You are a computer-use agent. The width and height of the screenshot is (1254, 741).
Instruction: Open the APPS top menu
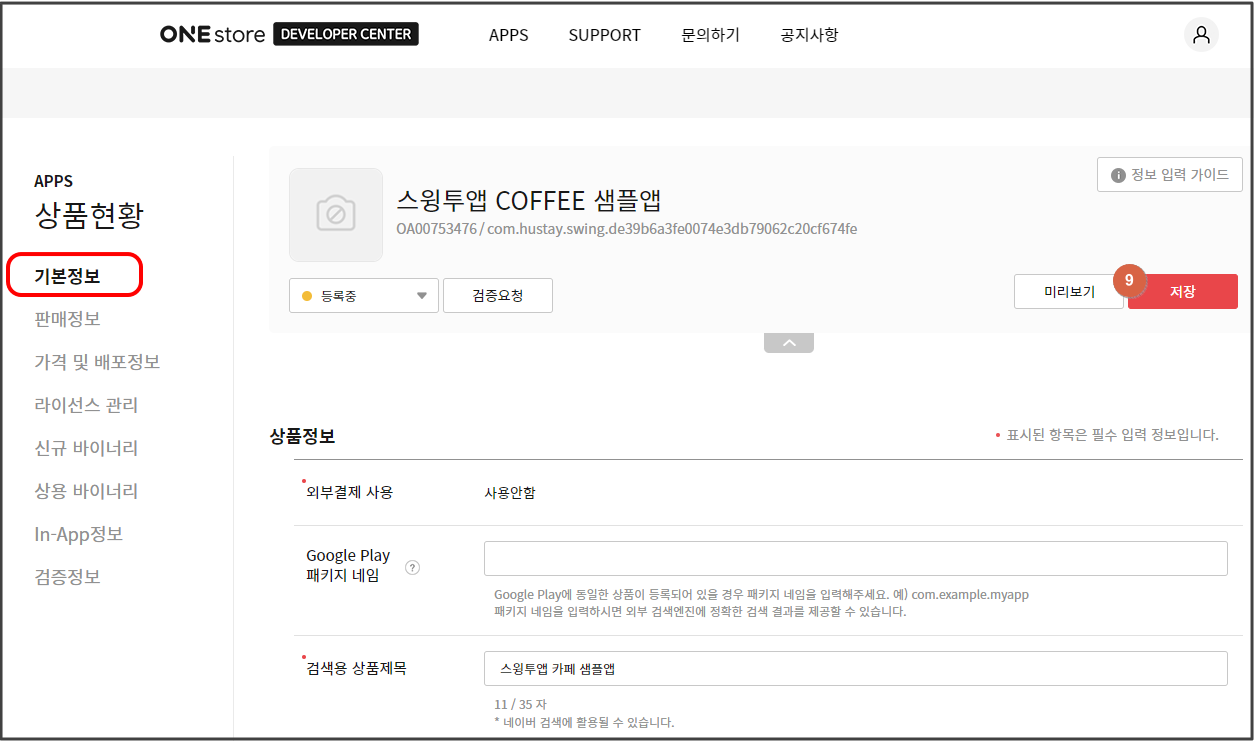508,35
